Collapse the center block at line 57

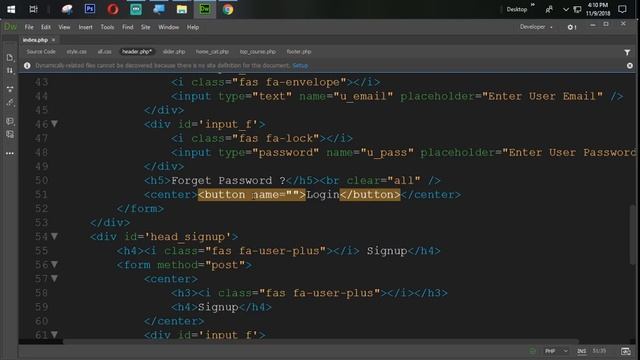[54, 278]
